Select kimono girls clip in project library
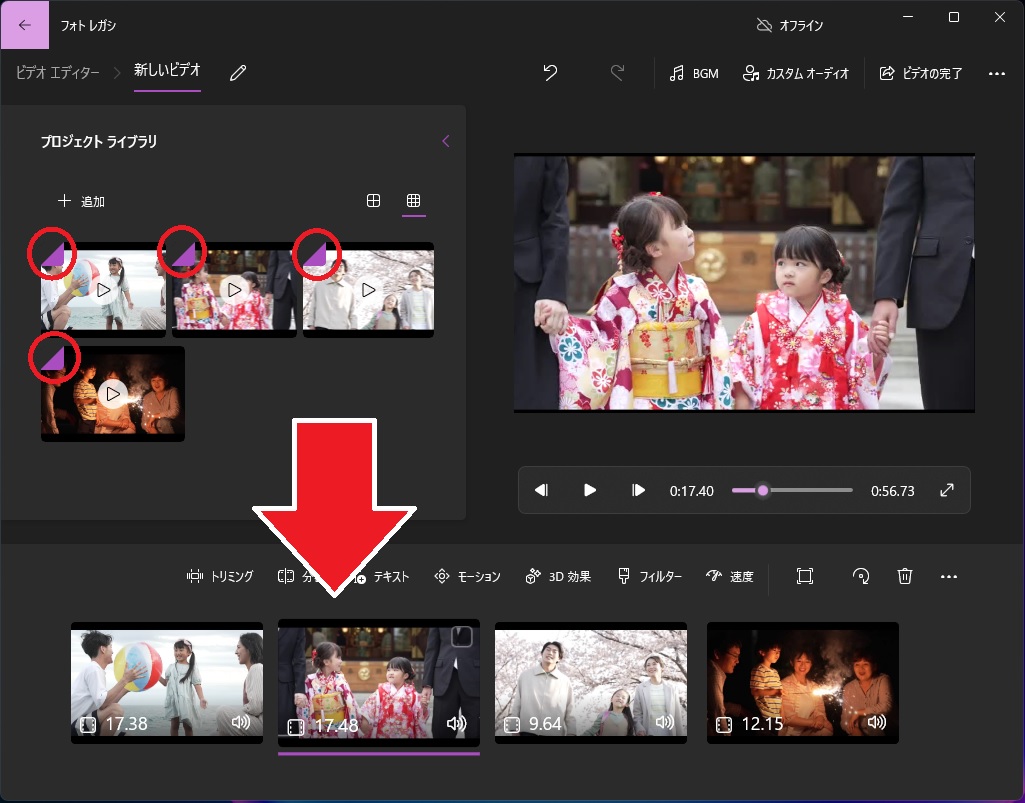This screenshot has height=803, width=1025. tap(234, 290)
